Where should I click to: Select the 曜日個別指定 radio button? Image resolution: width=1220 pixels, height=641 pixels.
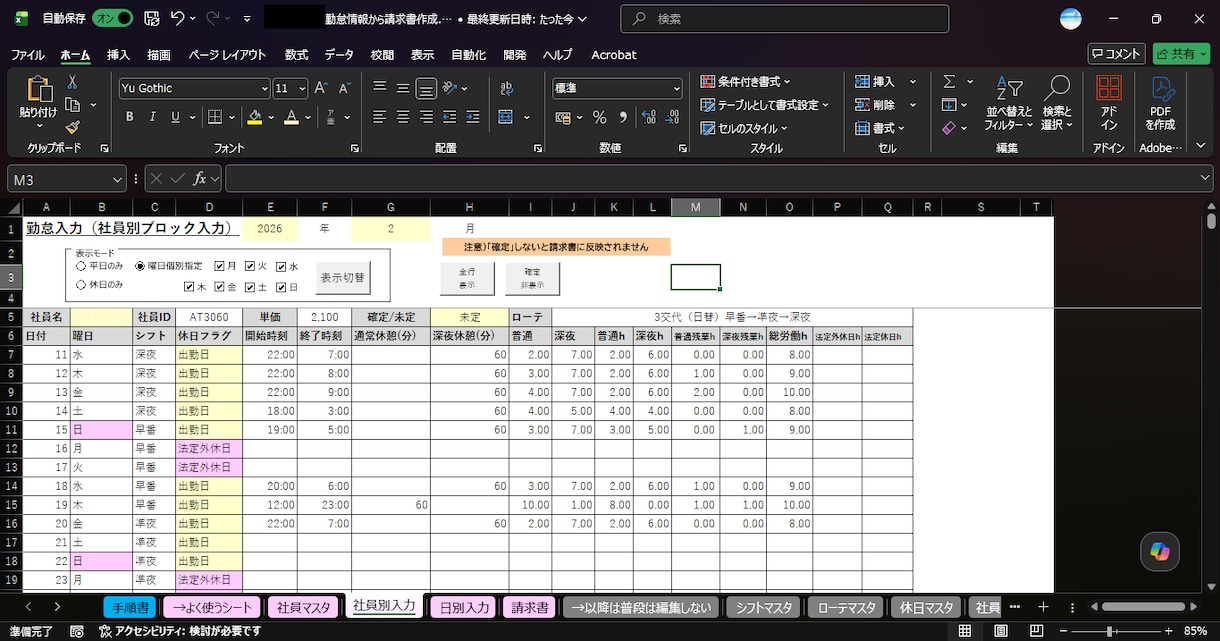[140, 266]
